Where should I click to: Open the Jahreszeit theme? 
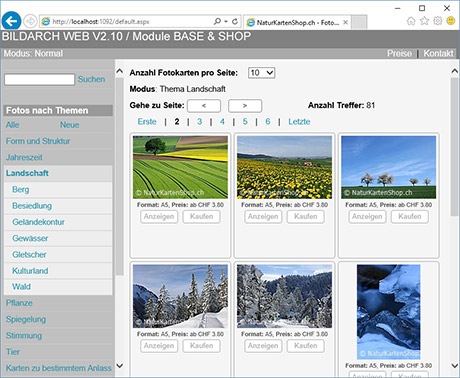point(24,157)
